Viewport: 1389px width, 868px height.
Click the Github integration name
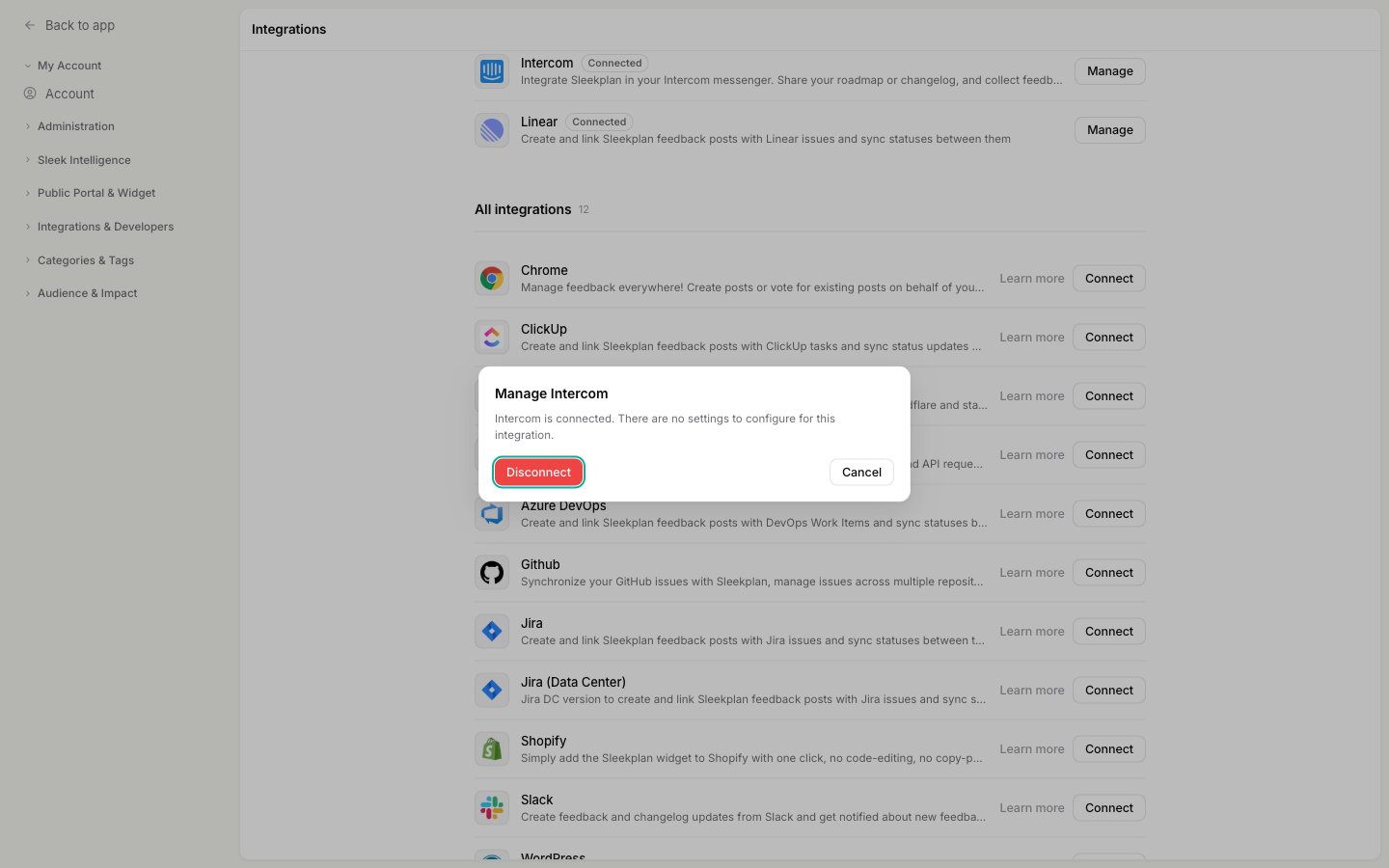click(540, 564)
